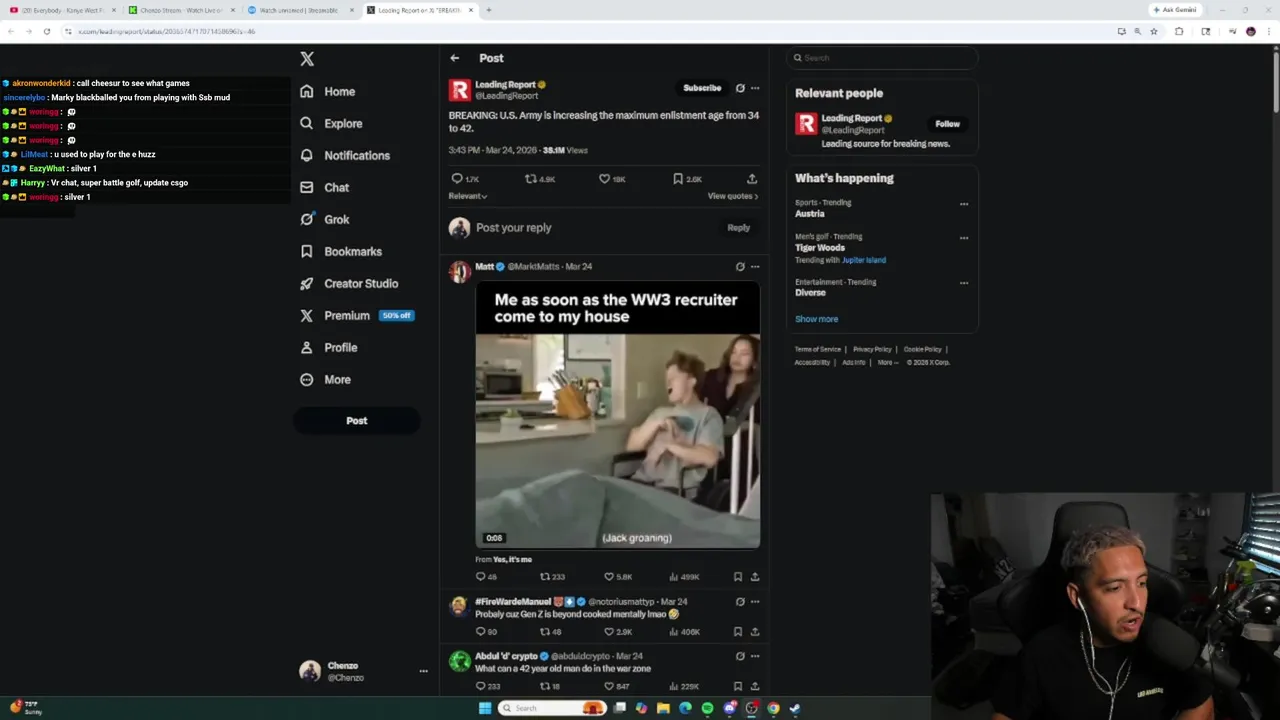This screenshot has width=1280, height=720.
Task: Switch to Chenzo Stream browser tab
Action: click(x=180, y=10)
